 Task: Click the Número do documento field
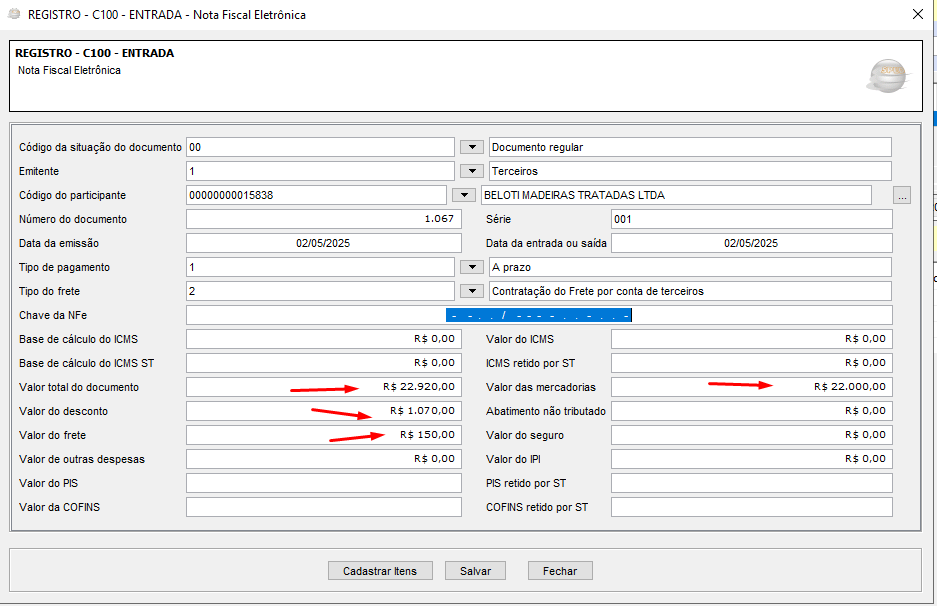point(324,219)
